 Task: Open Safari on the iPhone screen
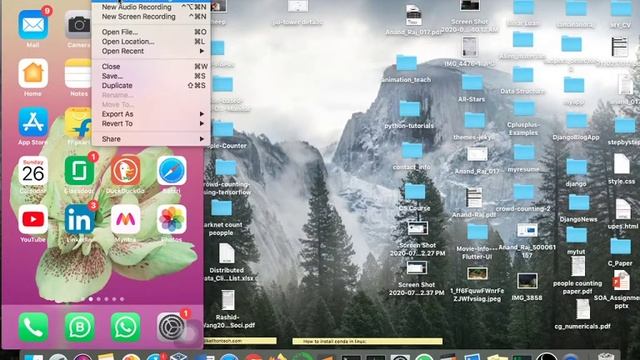click(x=172, y=171)
